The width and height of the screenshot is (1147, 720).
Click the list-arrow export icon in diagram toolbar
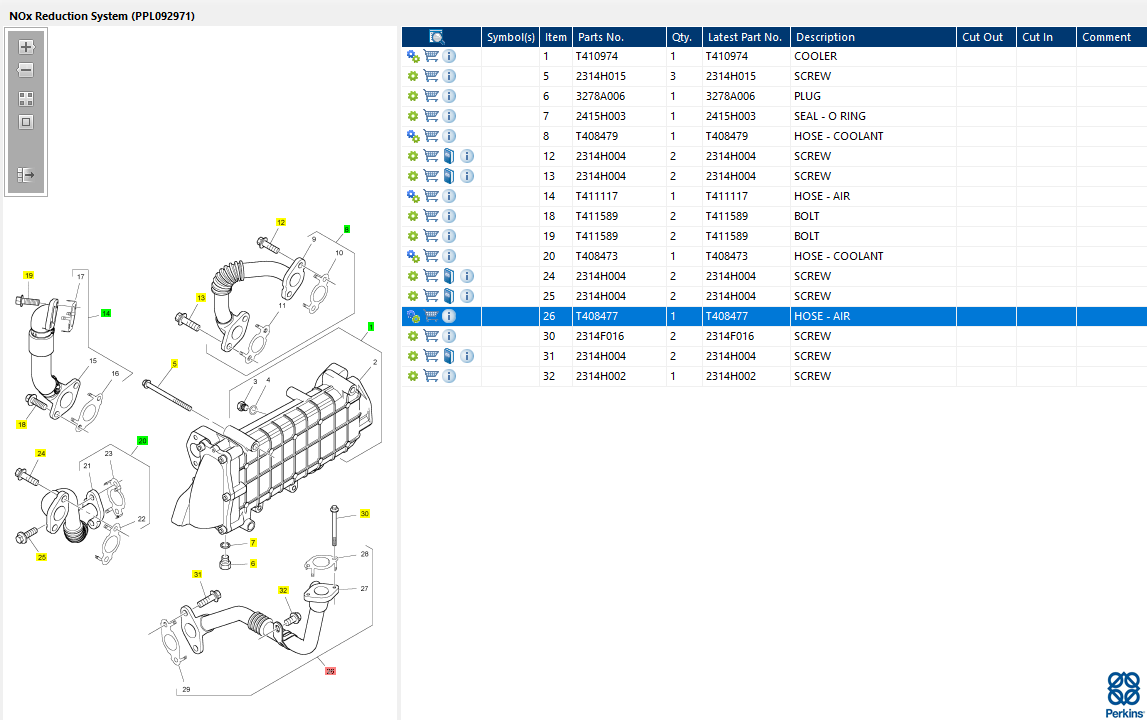26,175
